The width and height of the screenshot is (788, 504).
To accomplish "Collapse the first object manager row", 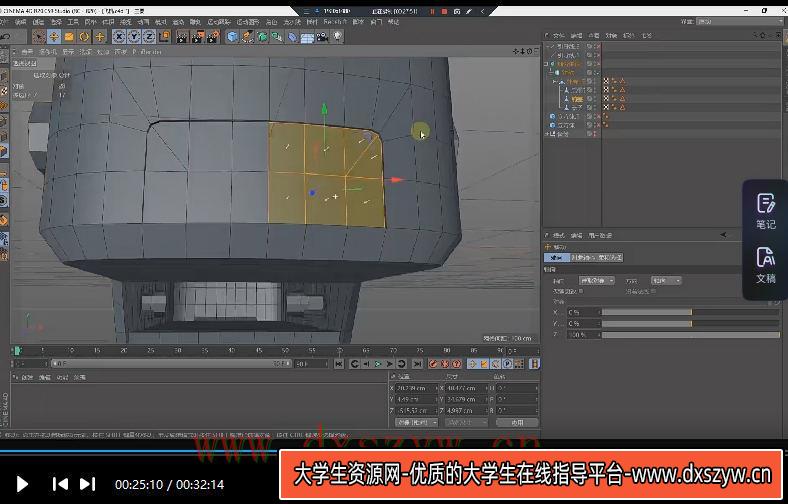I will 549,47.
